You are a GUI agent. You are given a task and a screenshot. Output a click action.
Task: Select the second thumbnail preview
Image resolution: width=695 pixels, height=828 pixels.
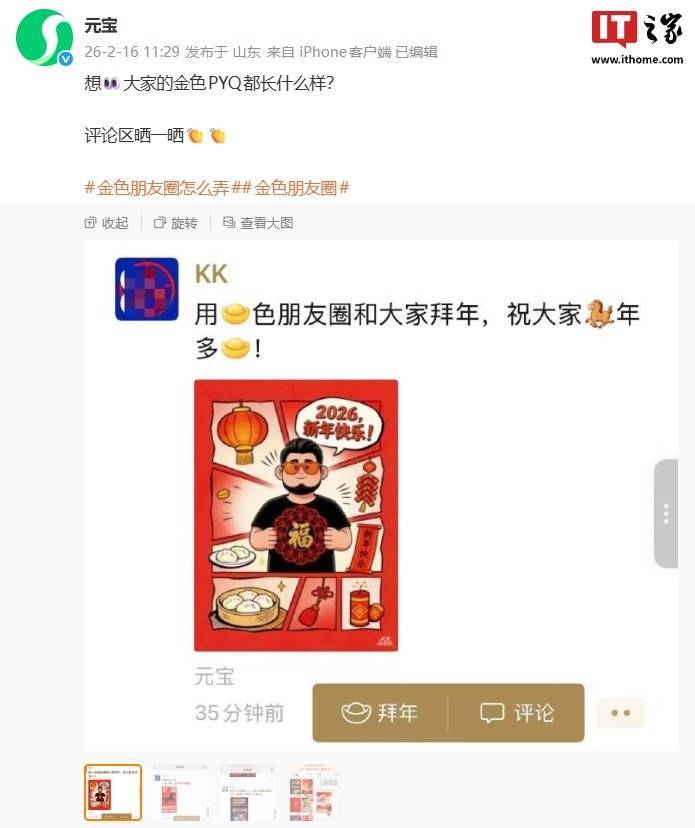pos(180,792)
